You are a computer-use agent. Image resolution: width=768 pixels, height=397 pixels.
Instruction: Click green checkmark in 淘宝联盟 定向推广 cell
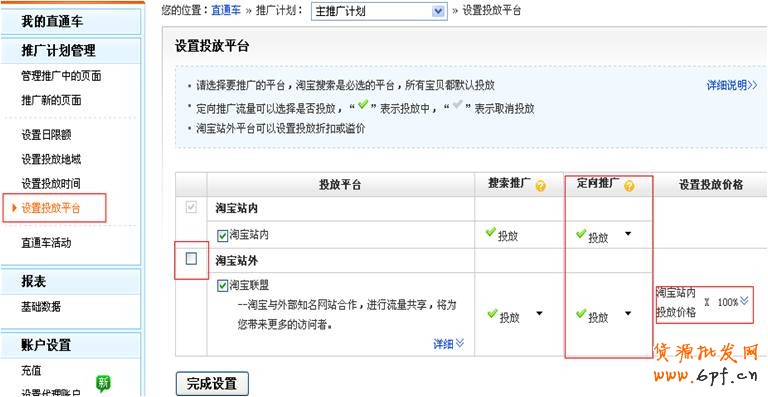click(581, 313)
